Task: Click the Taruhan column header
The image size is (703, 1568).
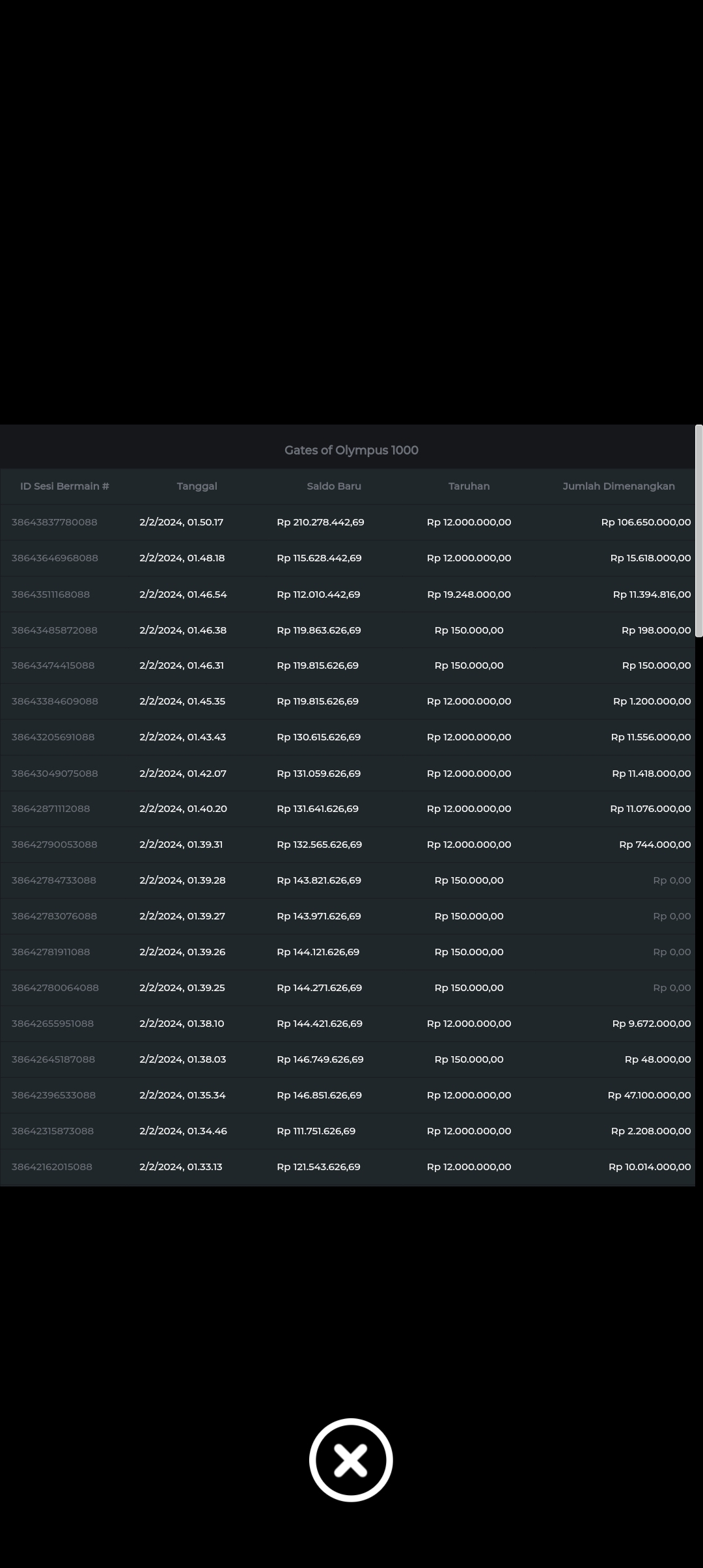Action: pos(469,486)
